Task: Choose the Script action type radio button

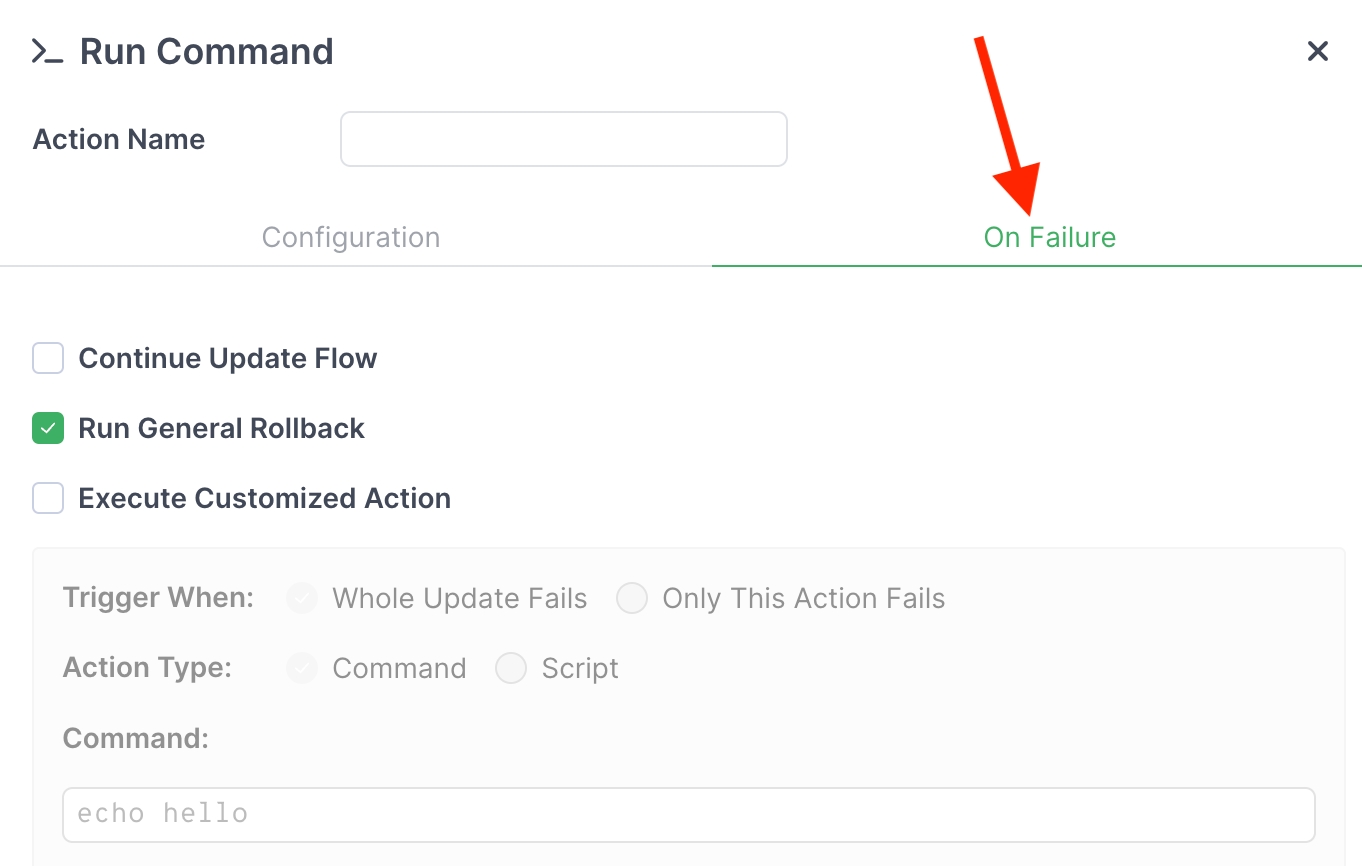Action: coord(511,668)
